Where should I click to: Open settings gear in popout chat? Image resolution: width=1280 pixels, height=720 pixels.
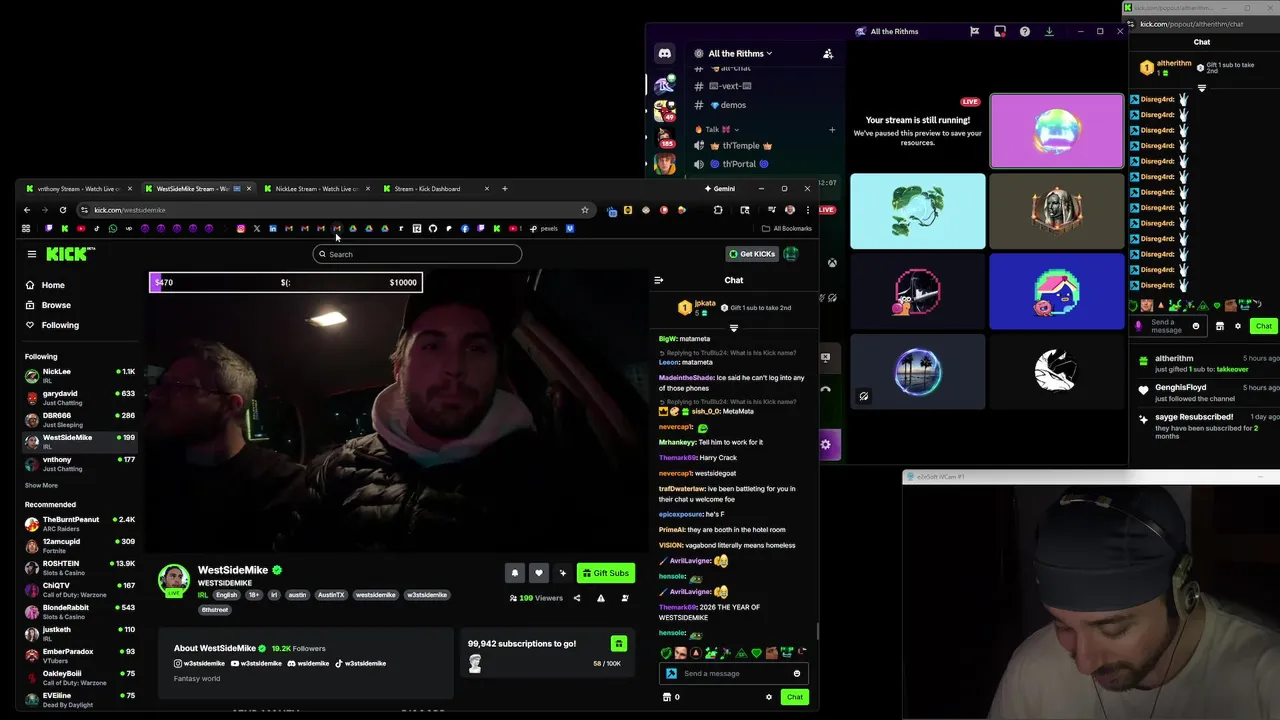(x=1238, y=326)
